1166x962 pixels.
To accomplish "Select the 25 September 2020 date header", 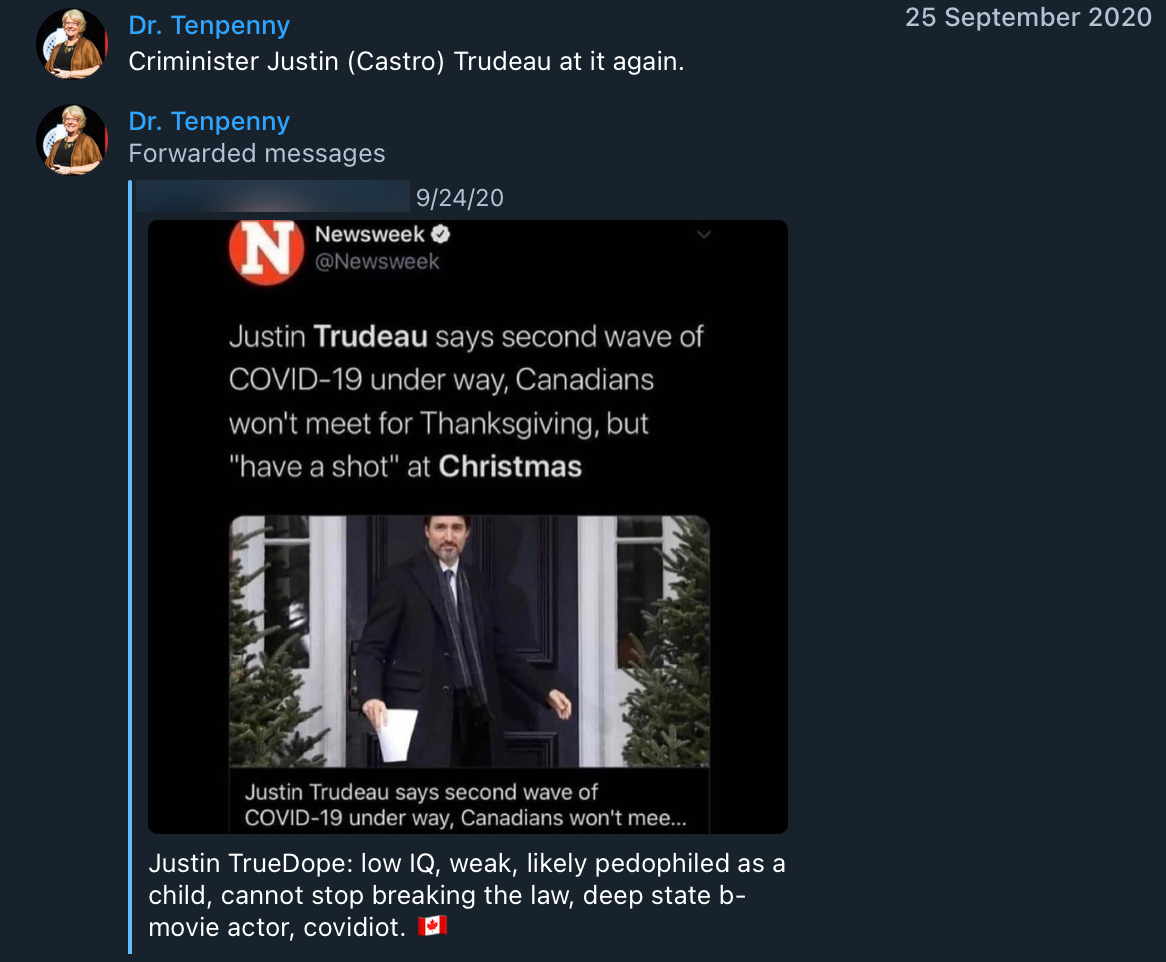I will 1028,17.
